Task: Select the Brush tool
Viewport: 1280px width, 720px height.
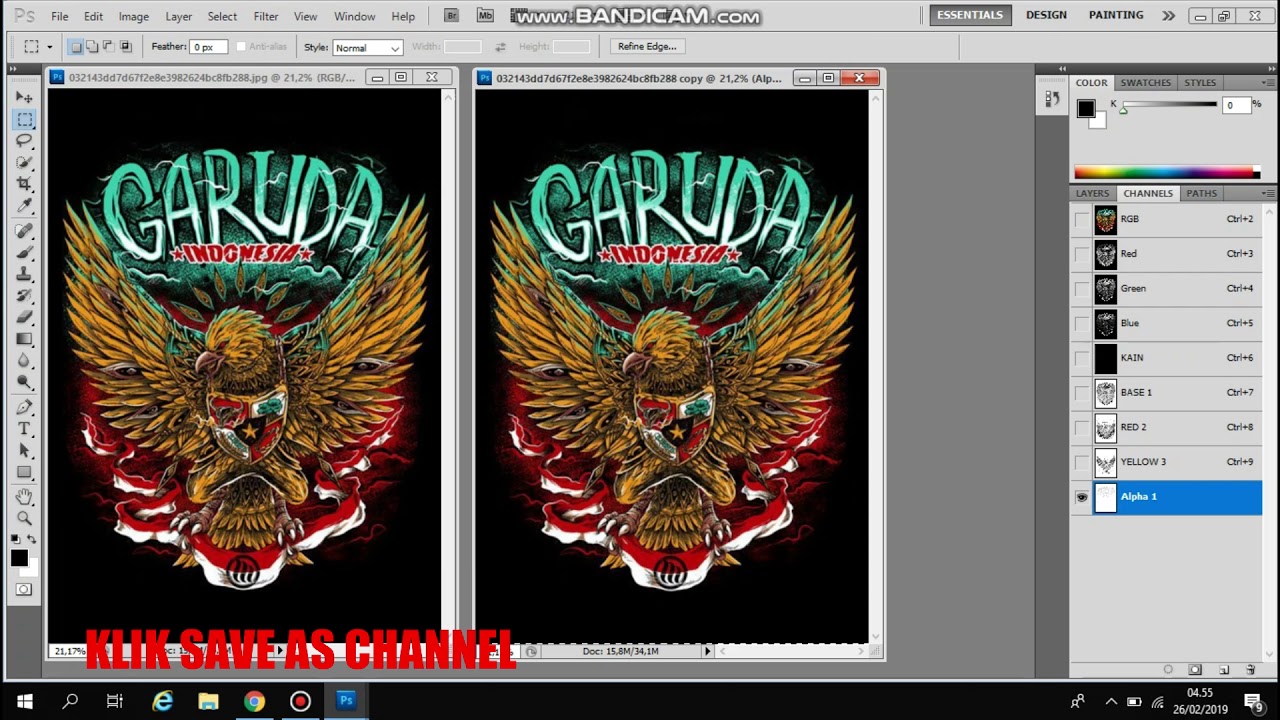Action: pyautogui.click(x=24, y=252)
